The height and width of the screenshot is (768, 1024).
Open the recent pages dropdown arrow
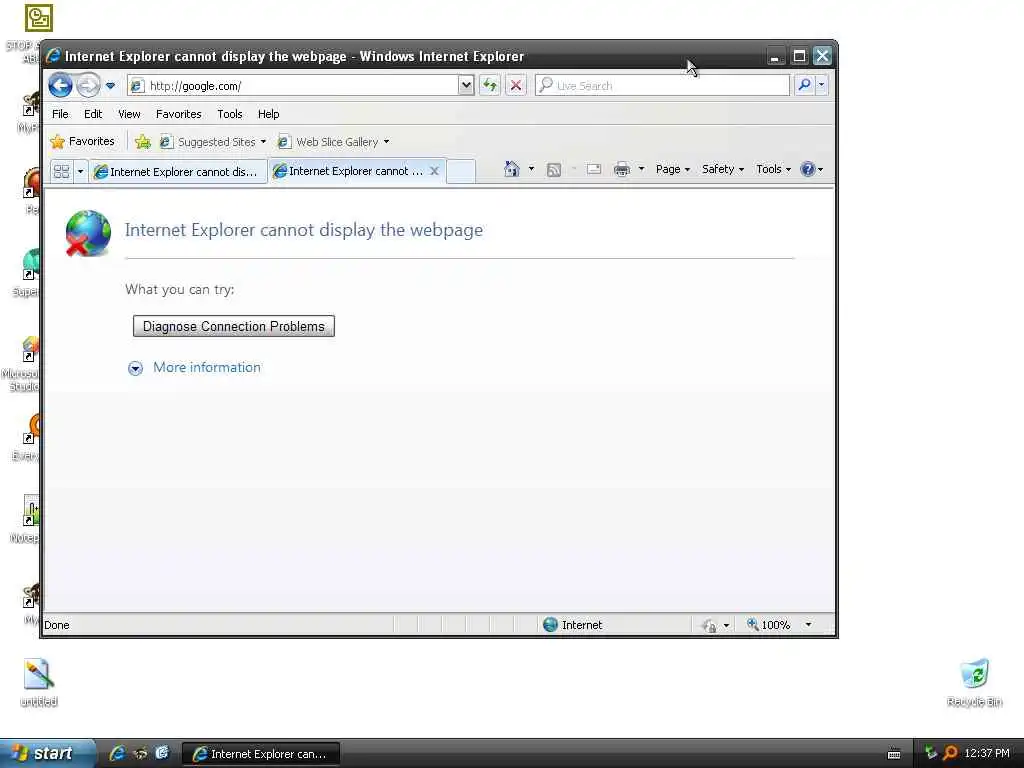click(x=110, y=86)
